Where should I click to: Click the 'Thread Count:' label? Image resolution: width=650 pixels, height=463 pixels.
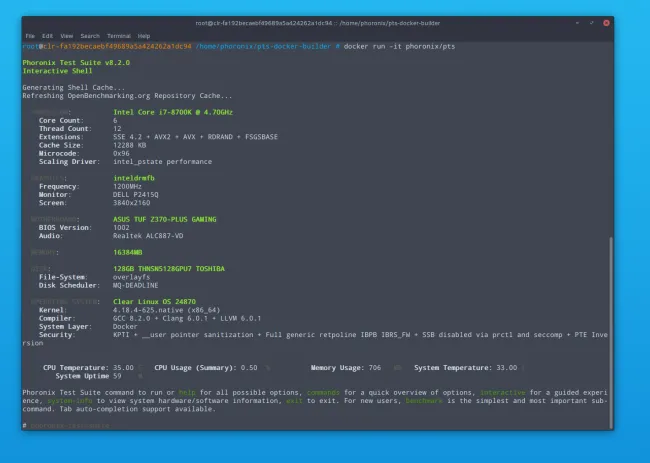click(x=65, y=129)
